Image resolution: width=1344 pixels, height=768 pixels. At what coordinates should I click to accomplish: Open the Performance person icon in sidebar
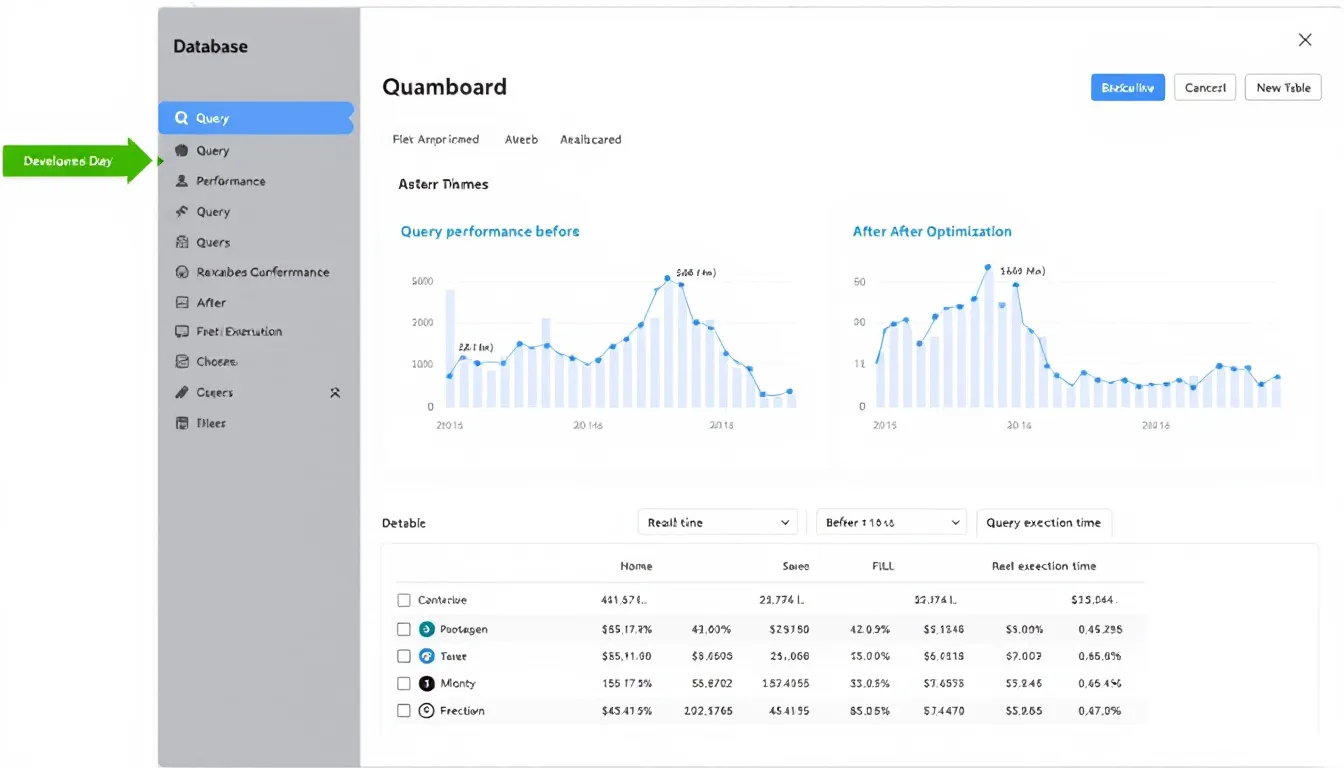(x=184, y=181)
